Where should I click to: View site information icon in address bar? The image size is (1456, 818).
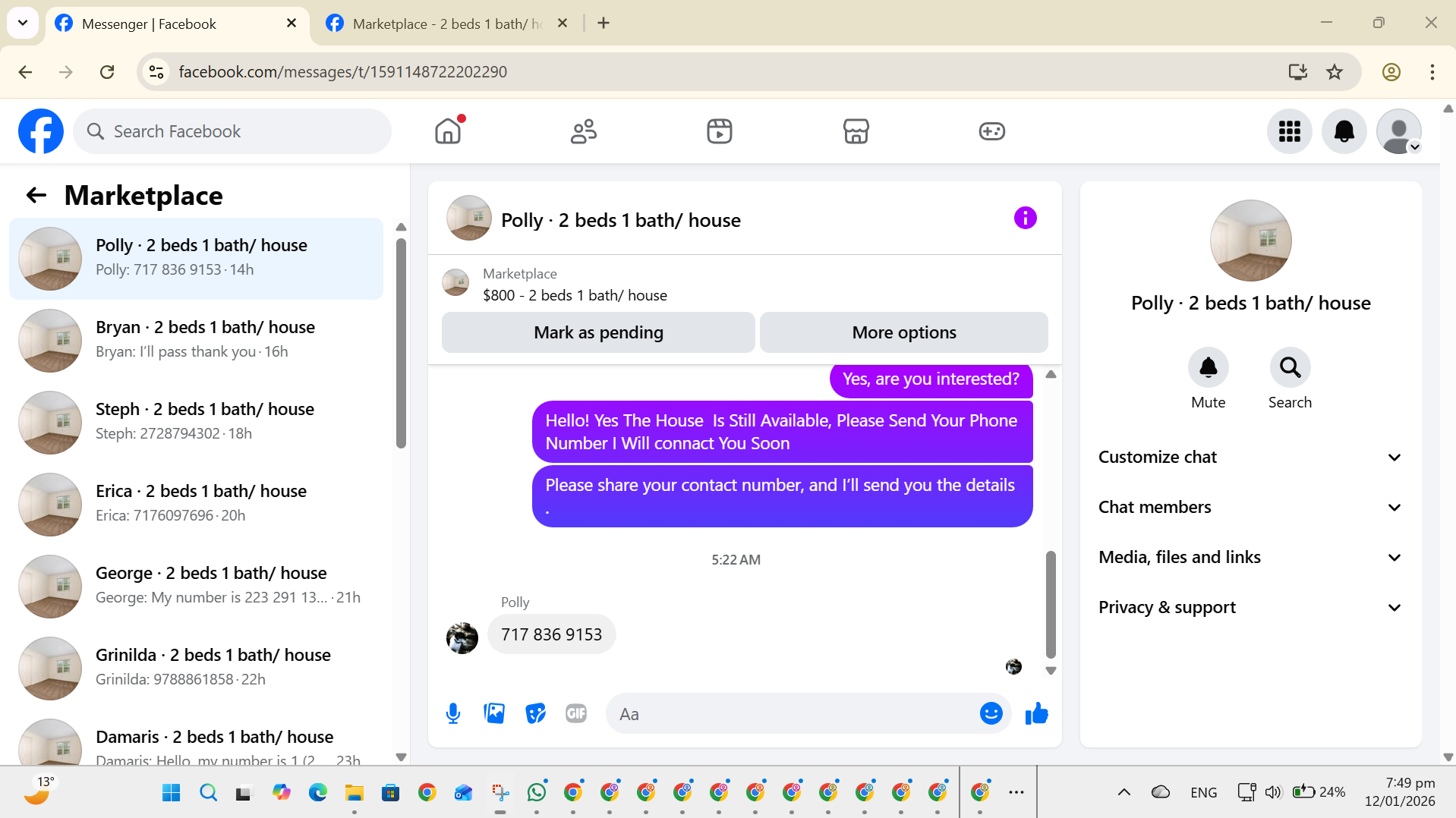tap(156, 72)
